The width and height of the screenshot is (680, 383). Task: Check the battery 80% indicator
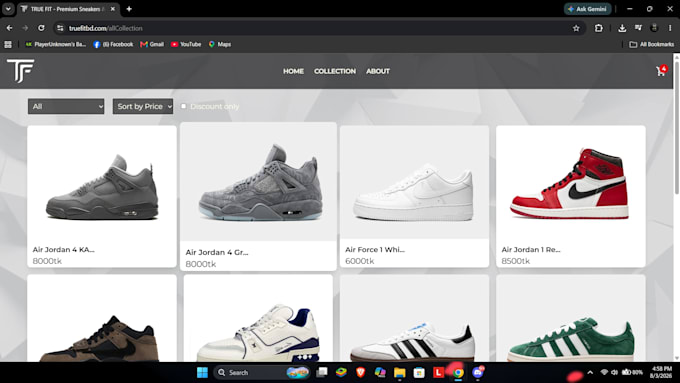tap(632, 372)
